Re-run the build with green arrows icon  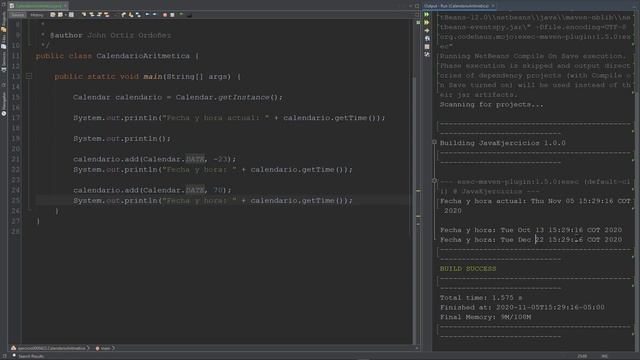[427, 15]
